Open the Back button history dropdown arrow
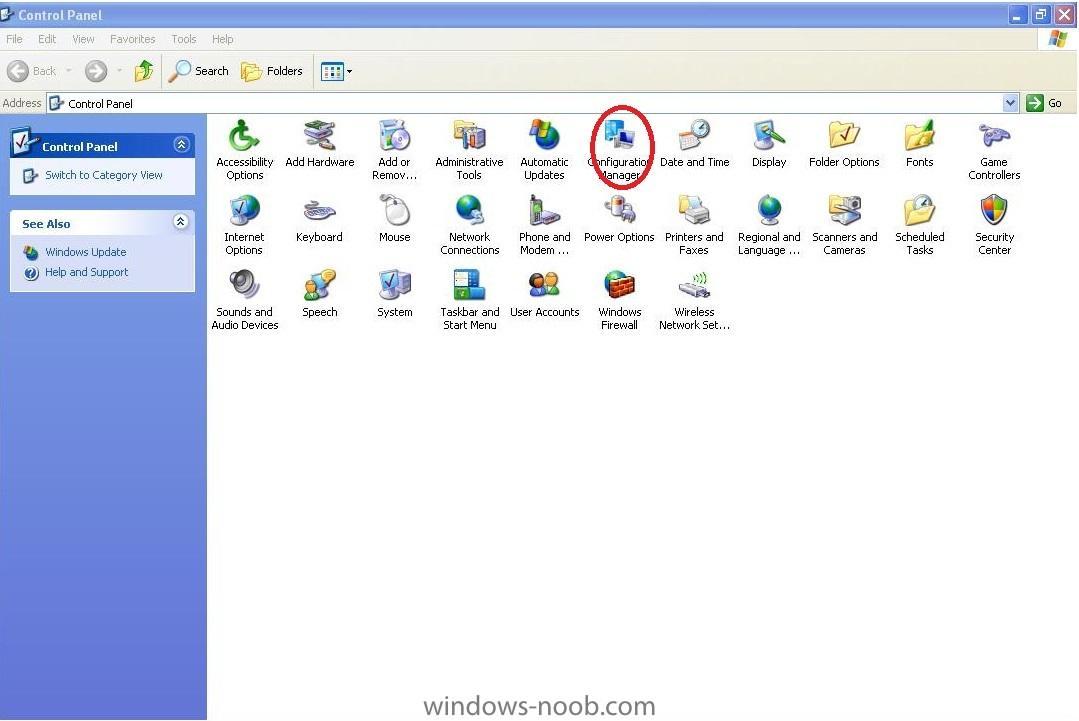1079x721 pixels. (x=68, y=71)
